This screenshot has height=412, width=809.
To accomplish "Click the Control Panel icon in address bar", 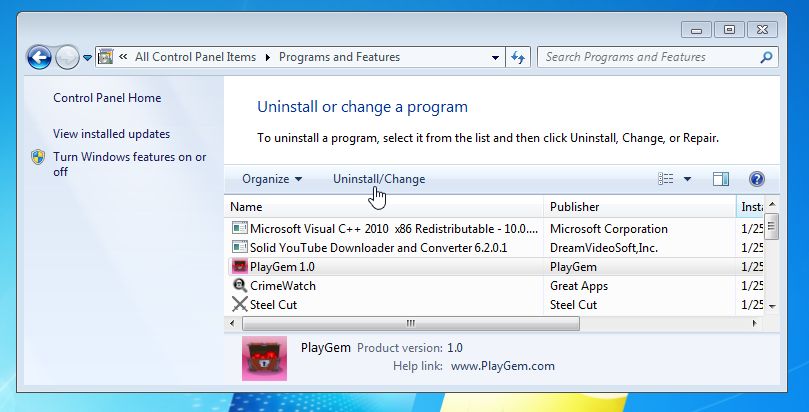I will click(106, 57).
